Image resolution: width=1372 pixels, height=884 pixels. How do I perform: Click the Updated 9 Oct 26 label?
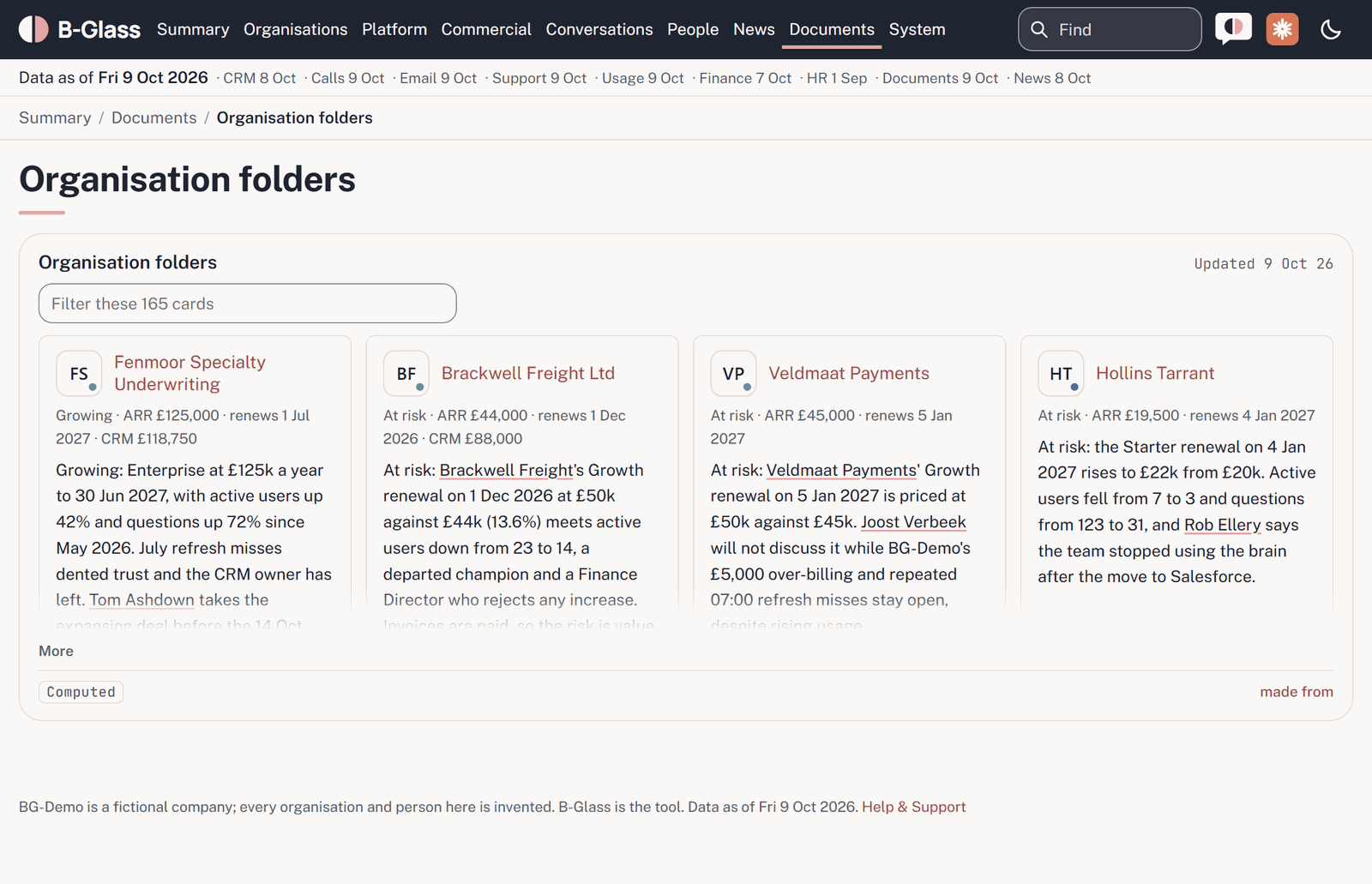[1263, 264]
